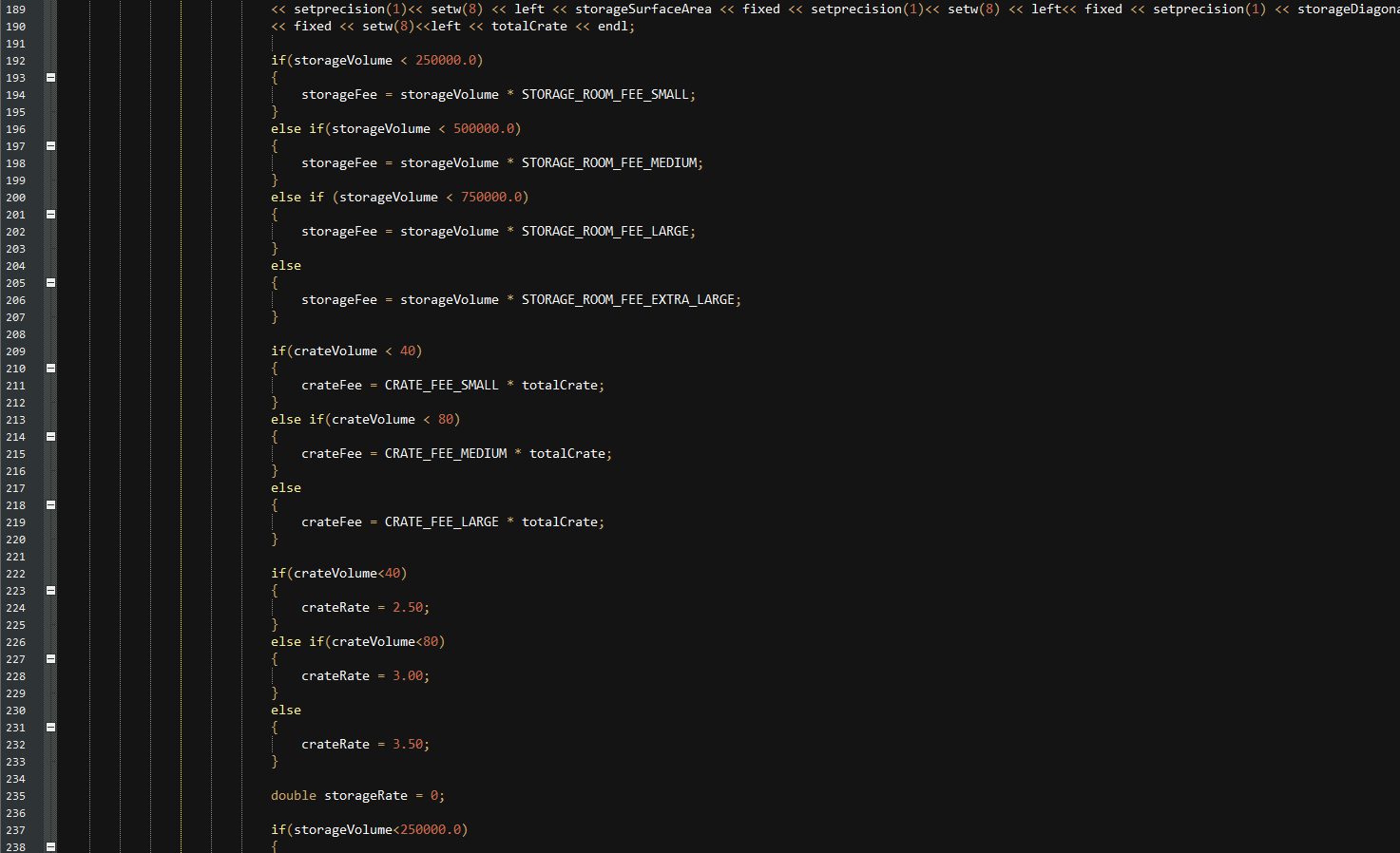
Task: Collapse the crateRate 2.50 block at line 223
Action: 50,590
